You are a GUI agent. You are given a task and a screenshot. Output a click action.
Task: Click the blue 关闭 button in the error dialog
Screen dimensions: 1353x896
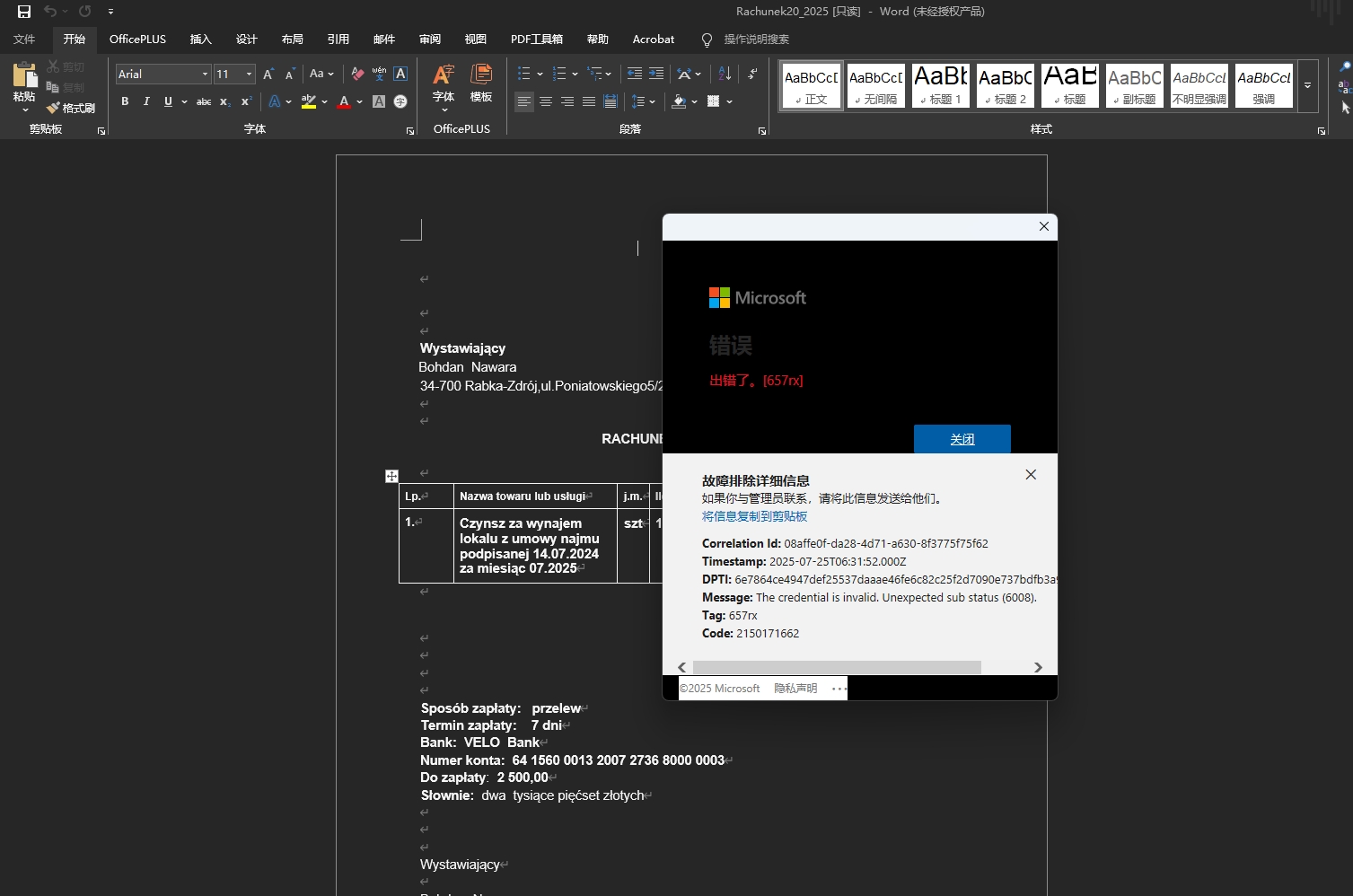click(x=962, y=439)
